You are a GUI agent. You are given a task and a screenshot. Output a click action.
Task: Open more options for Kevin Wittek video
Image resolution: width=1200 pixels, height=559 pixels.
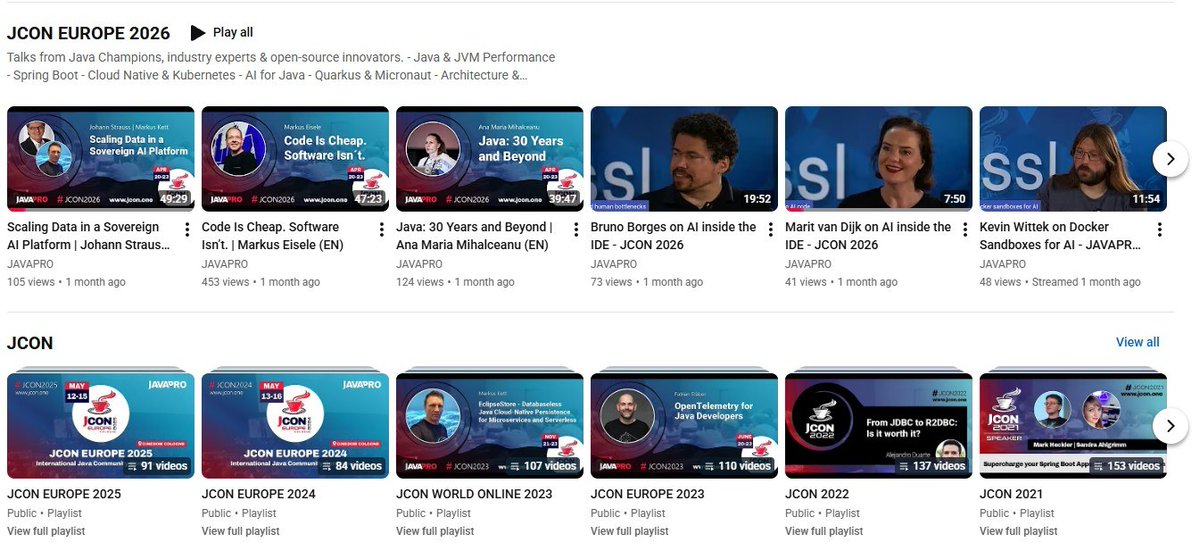[x=1159, y=229]
